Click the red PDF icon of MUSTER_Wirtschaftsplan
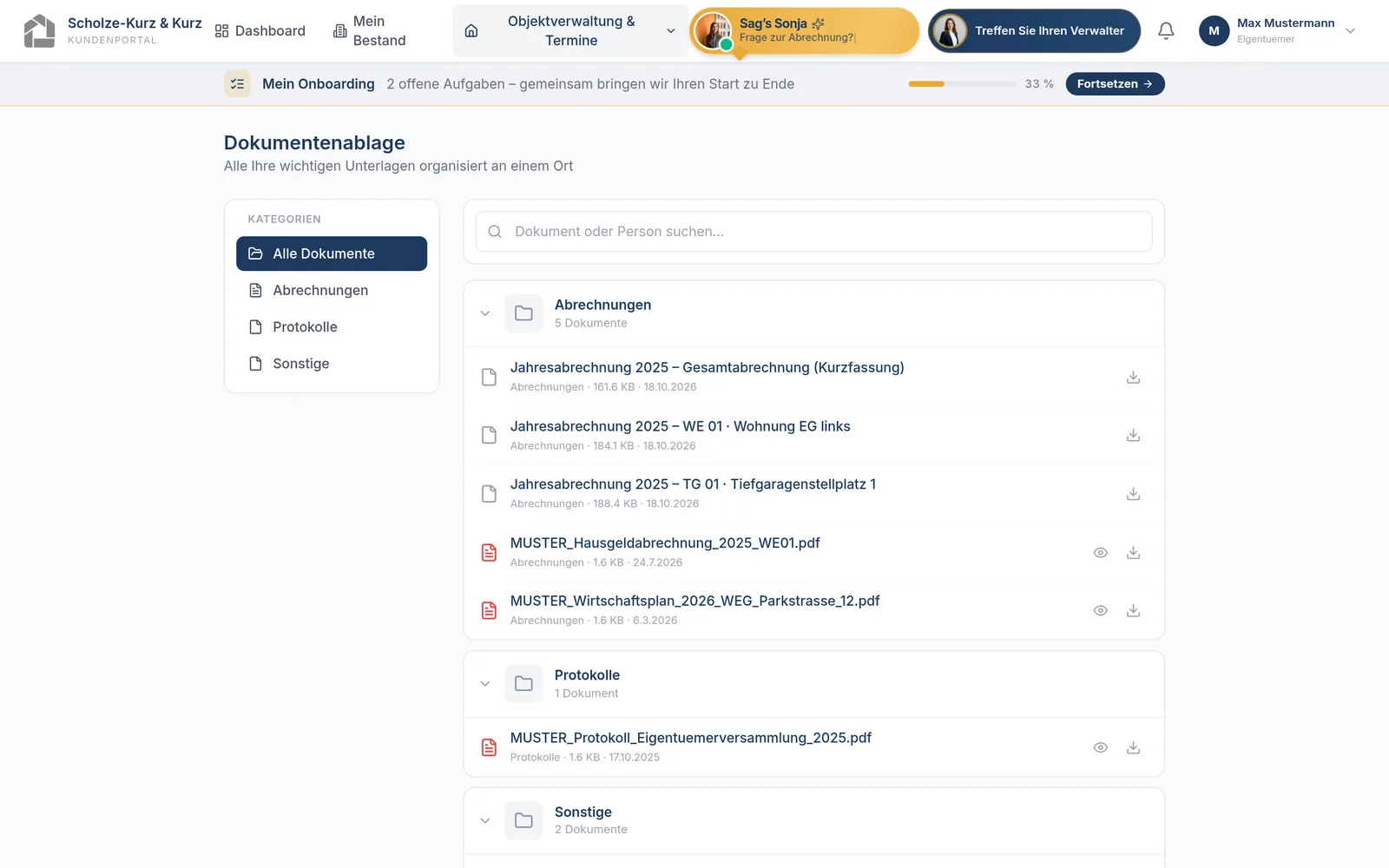 coord(490,611)
